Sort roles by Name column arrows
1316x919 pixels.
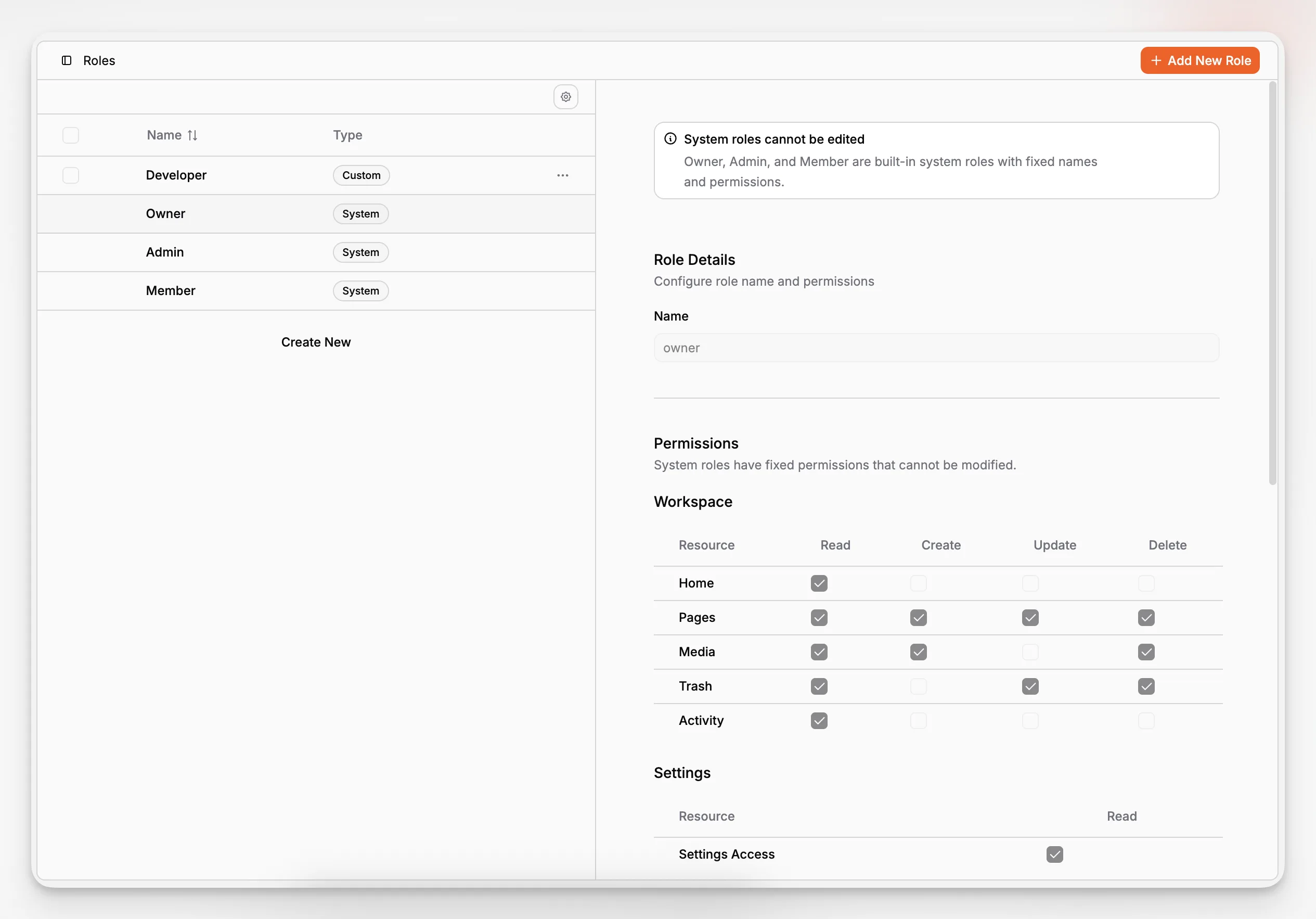(x=192, y=135)
